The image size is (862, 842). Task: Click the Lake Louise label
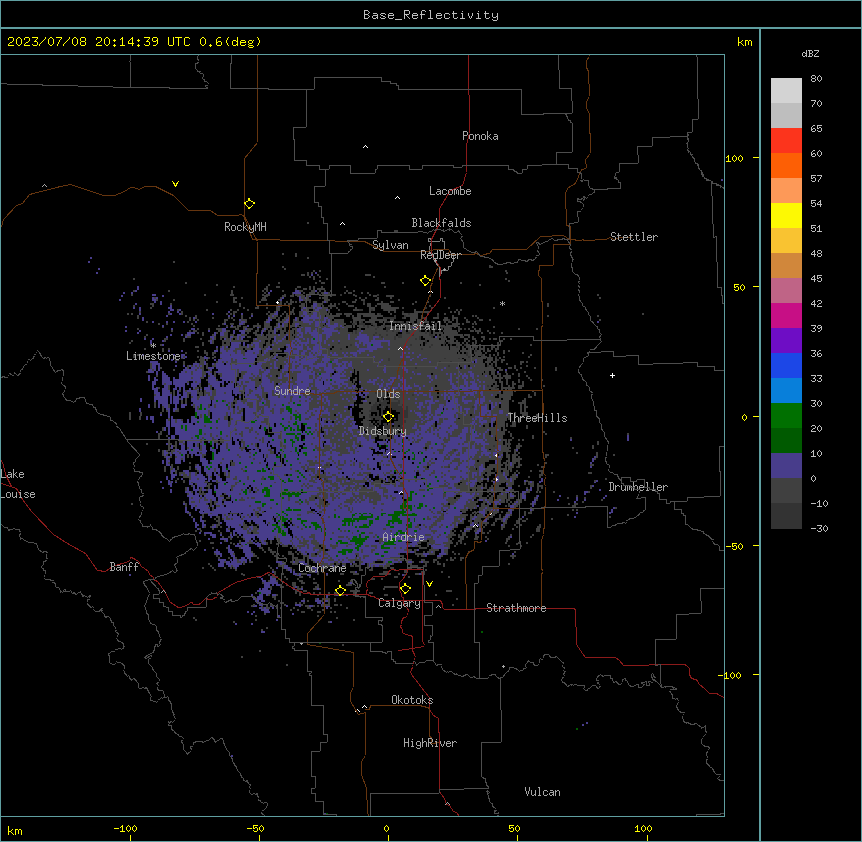[18, 484]
